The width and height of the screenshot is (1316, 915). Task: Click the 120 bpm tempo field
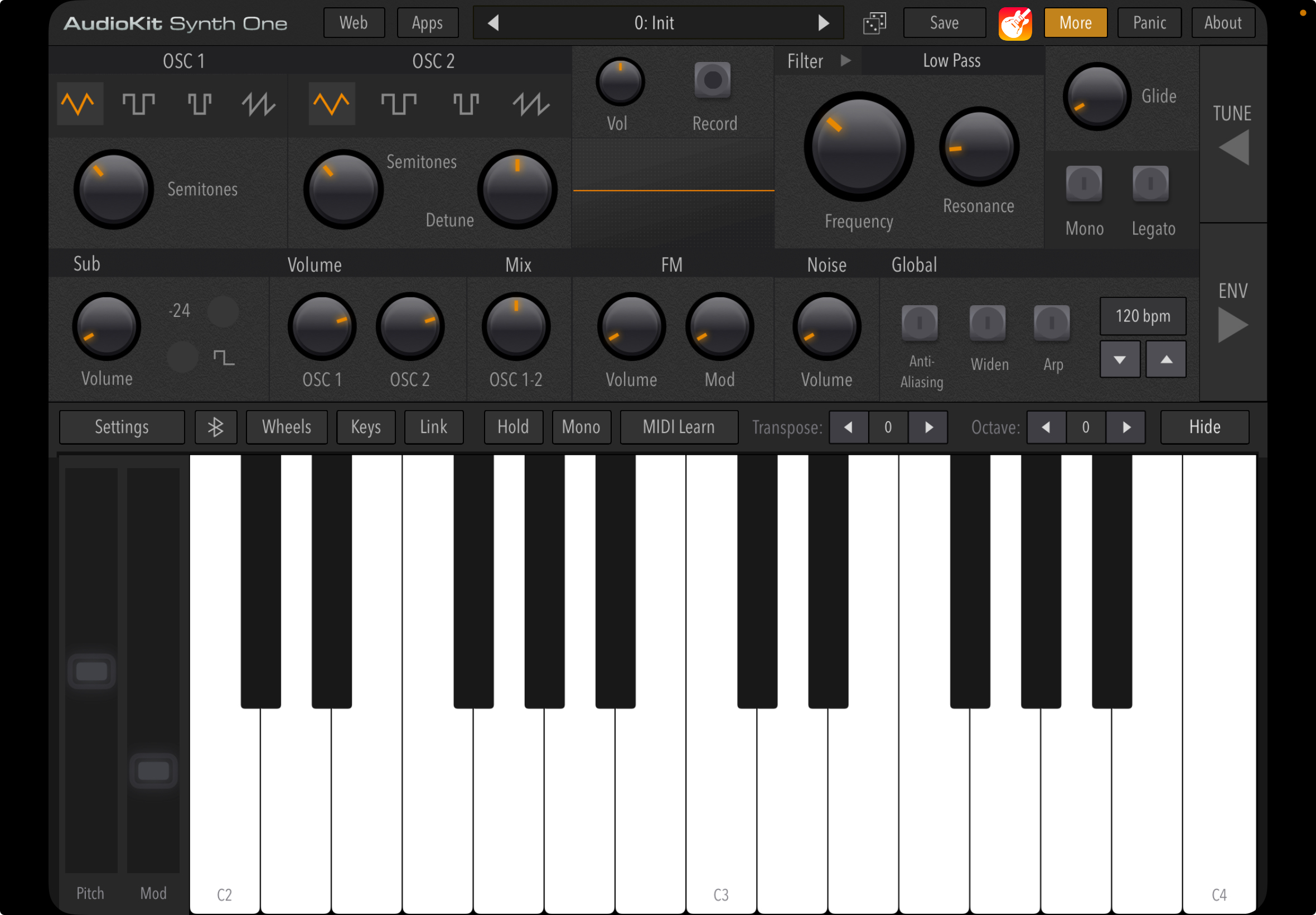(x=1143, y=316)
